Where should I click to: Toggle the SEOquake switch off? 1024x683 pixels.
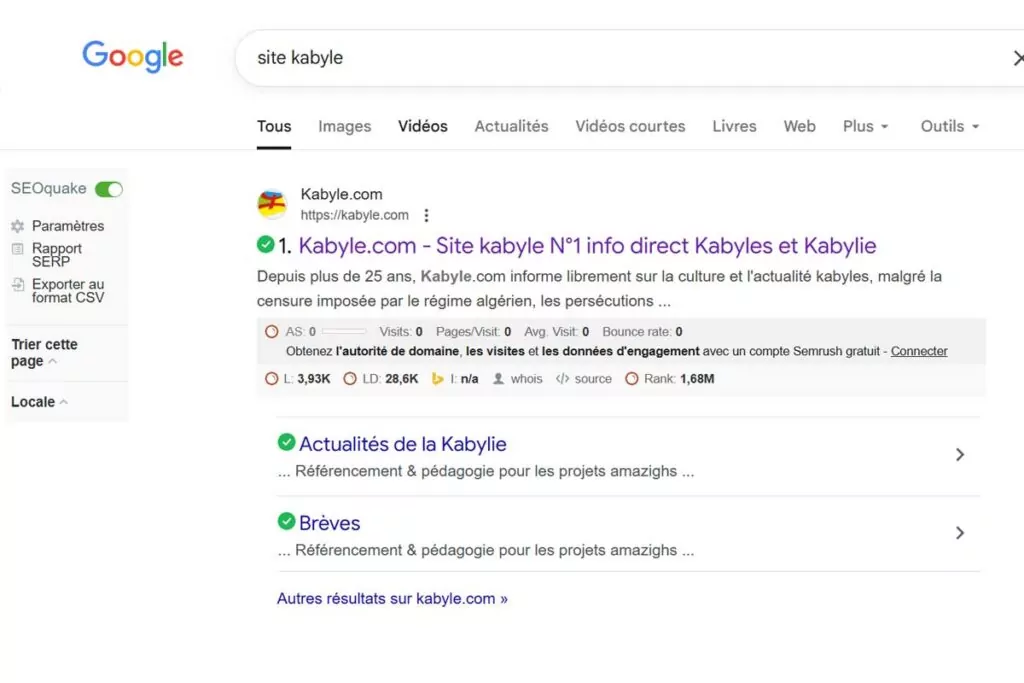tap(108, 189)
